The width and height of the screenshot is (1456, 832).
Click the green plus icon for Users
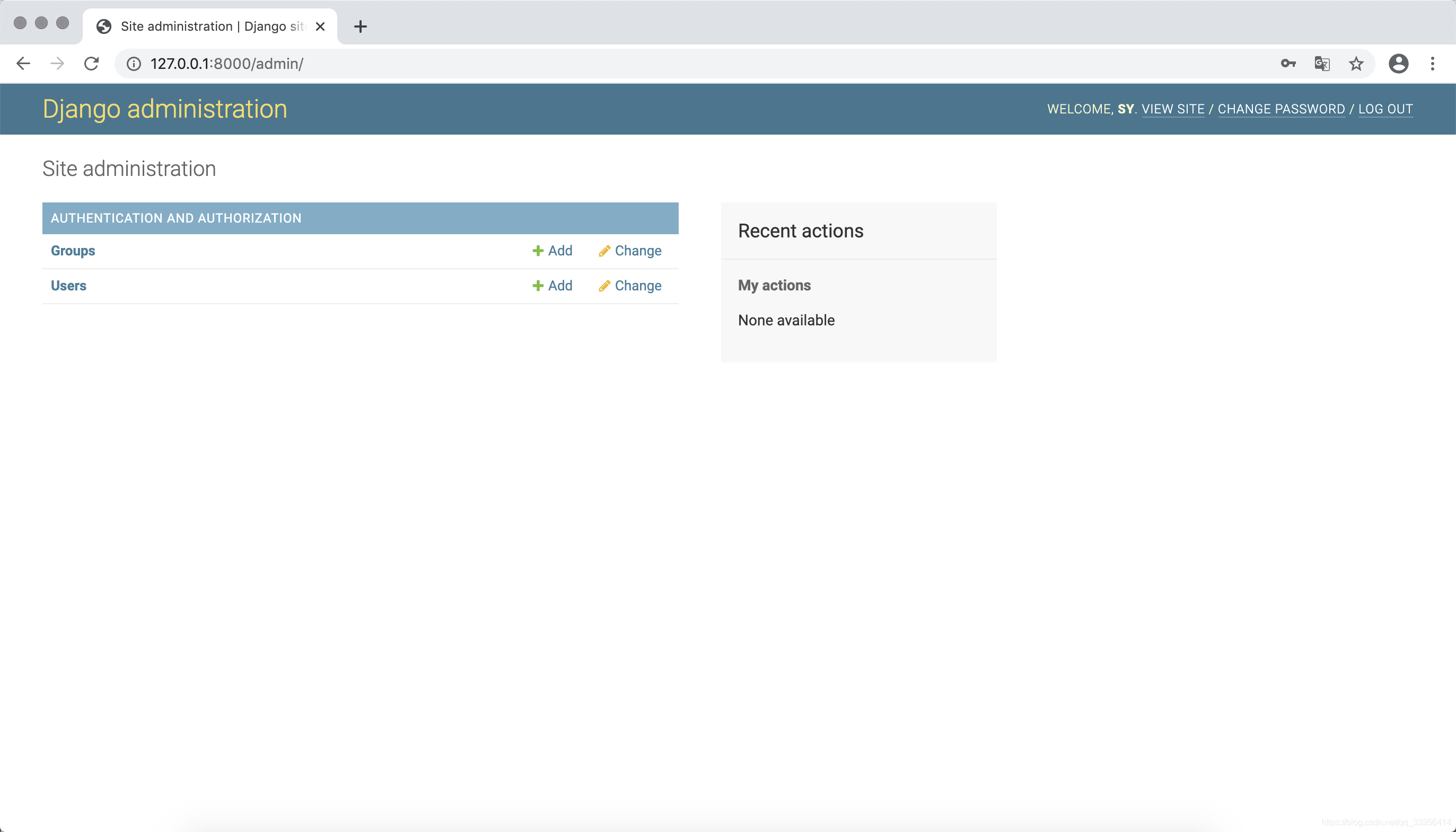point(537,286)
